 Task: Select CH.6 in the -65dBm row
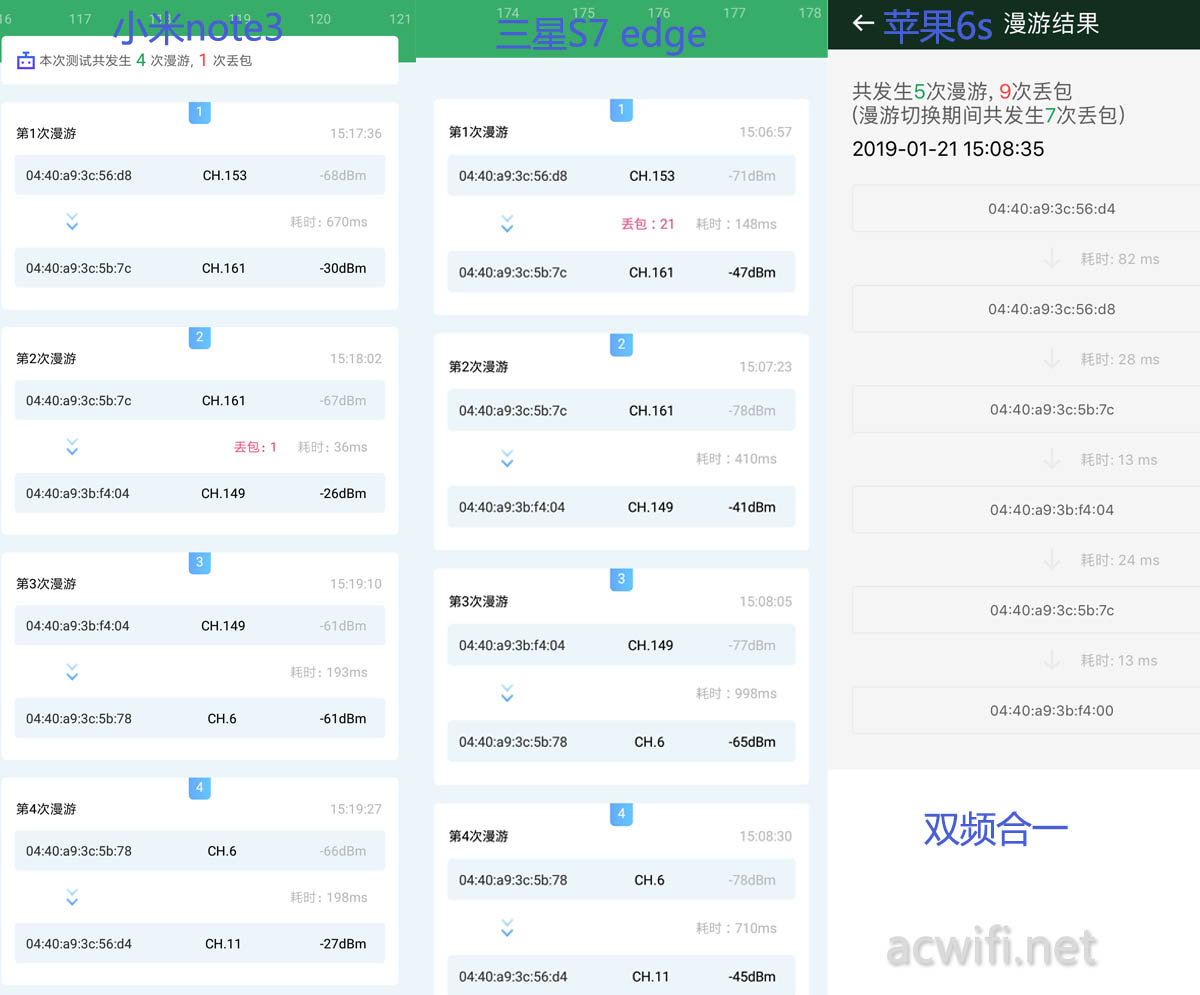click(649, 742)
